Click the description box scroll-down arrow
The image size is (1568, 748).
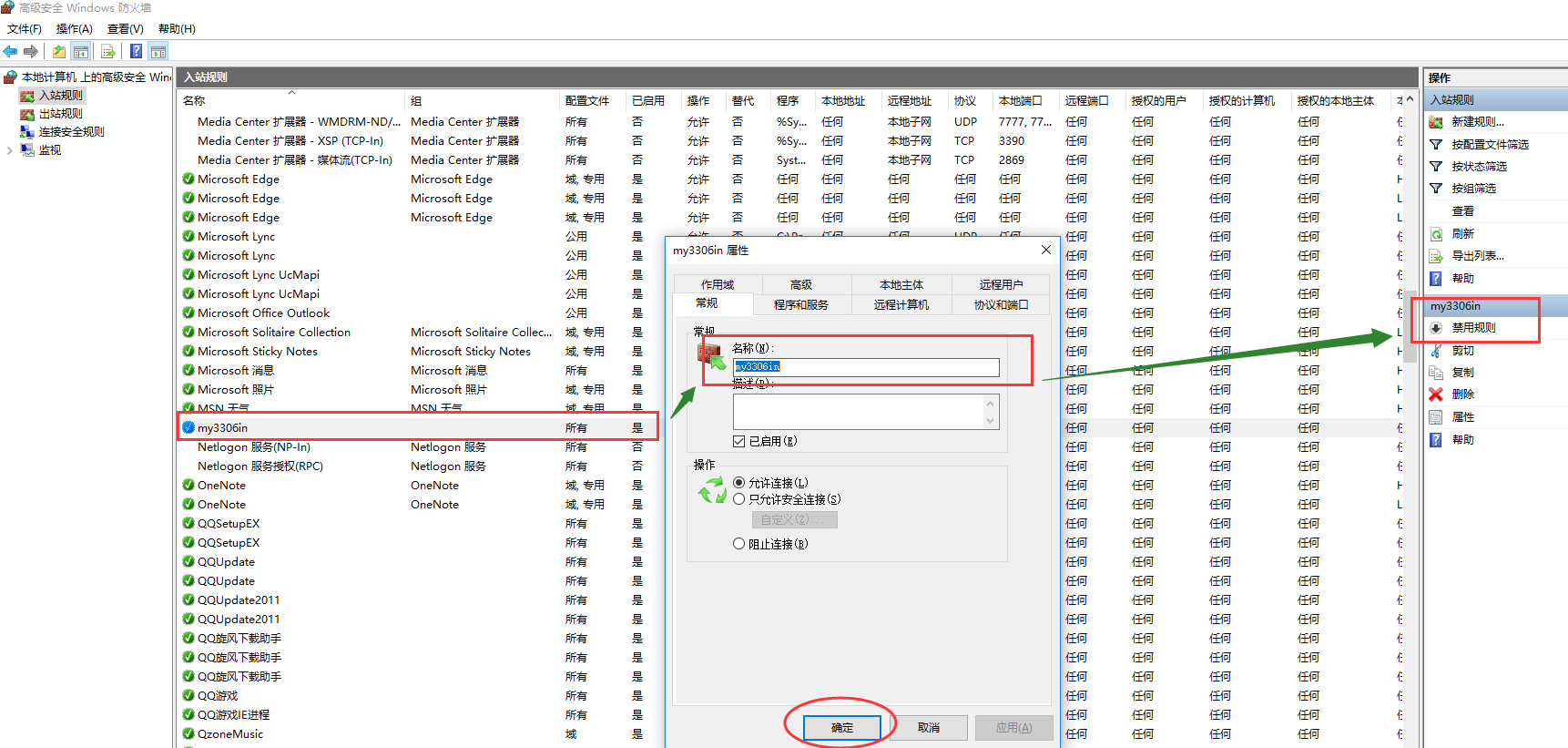pyautogui.click(x=991, y=420)
